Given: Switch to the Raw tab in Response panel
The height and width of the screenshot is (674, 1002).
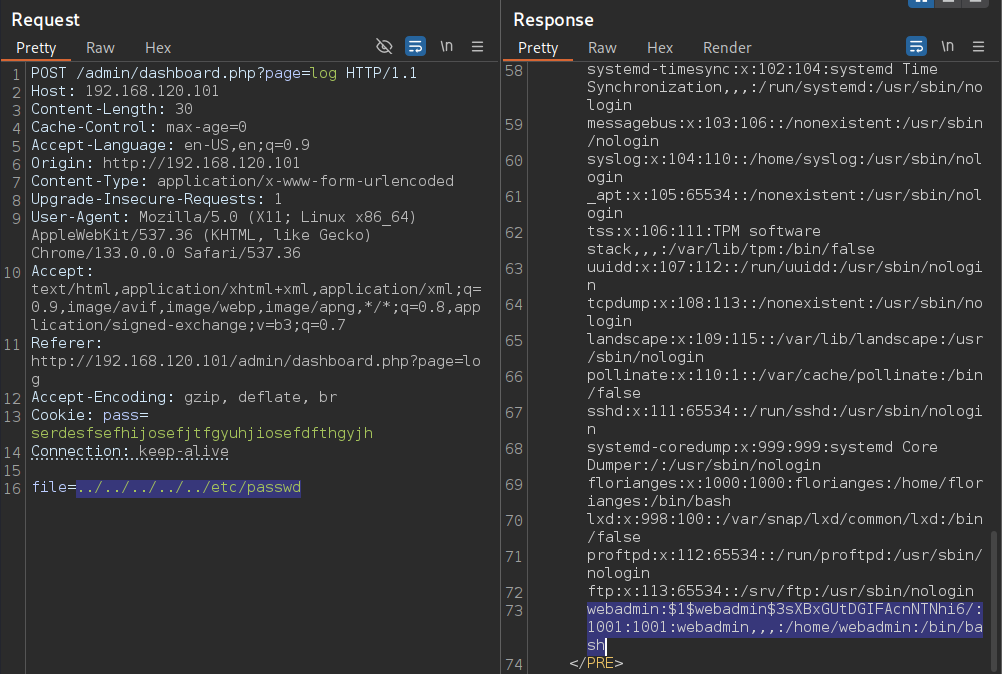Looking at the screenshot, I should coord(602,48).
